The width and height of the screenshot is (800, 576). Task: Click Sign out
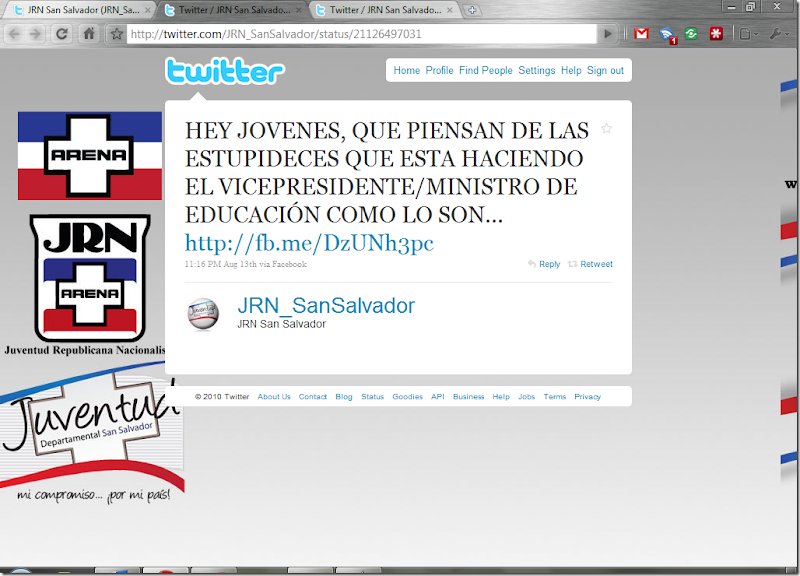[x=605, y=70]
